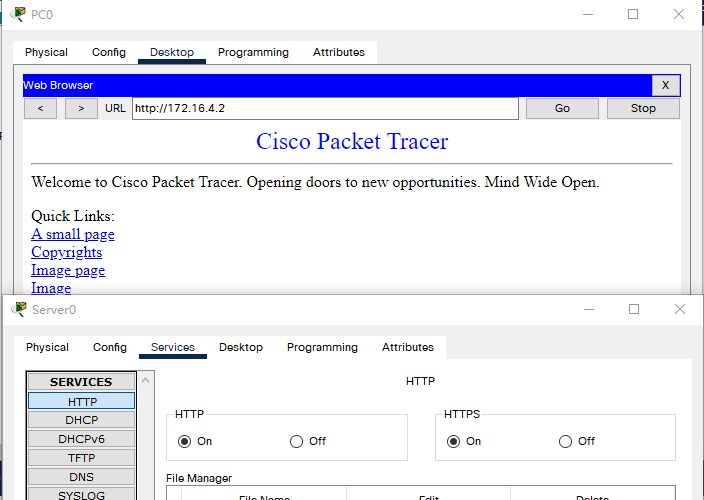Select HTTP in the services list
Screen dimensions: 704x500
[x=82, y=401]
